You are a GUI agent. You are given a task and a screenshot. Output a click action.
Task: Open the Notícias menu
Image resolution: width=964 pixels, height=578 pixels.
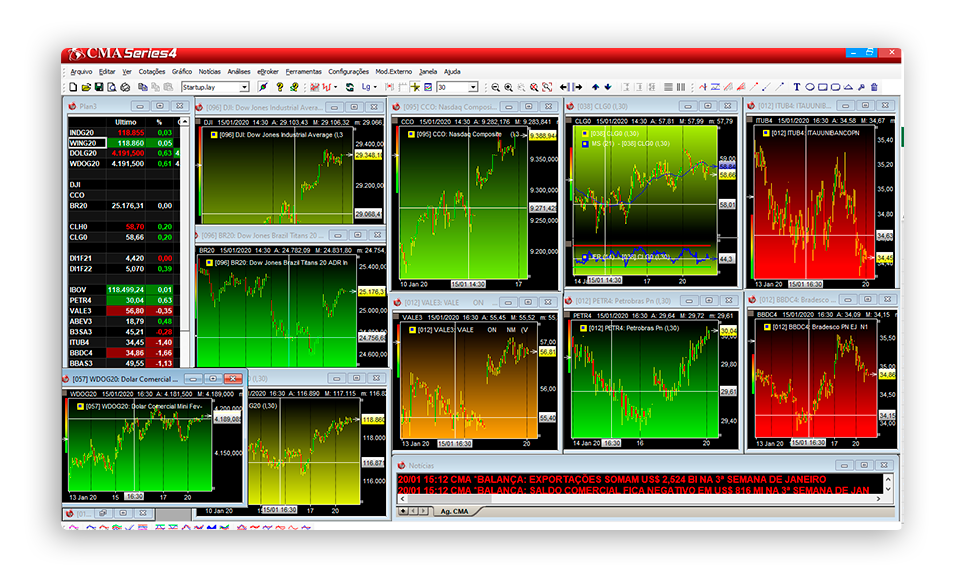point(210,72)
